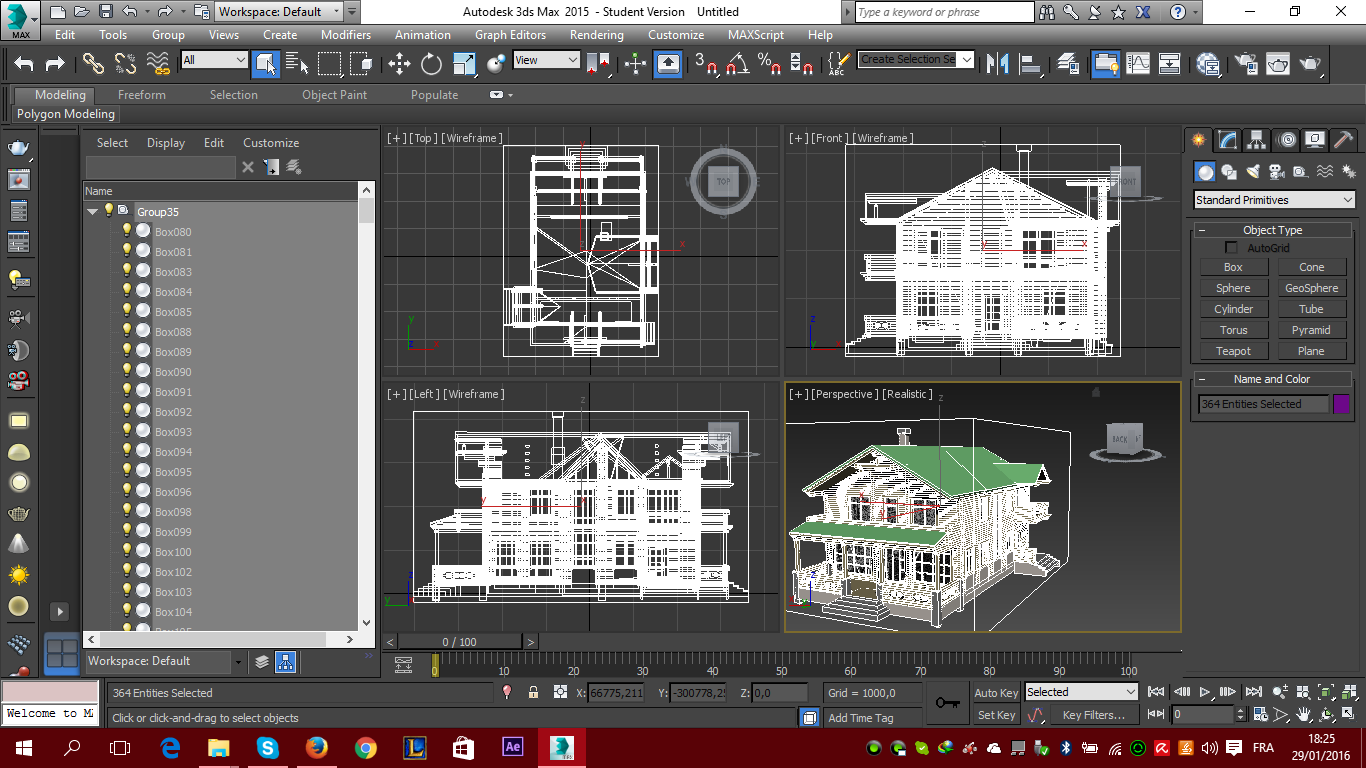Switch to the Hierarchy command panel tab

tap(1257, 140)
